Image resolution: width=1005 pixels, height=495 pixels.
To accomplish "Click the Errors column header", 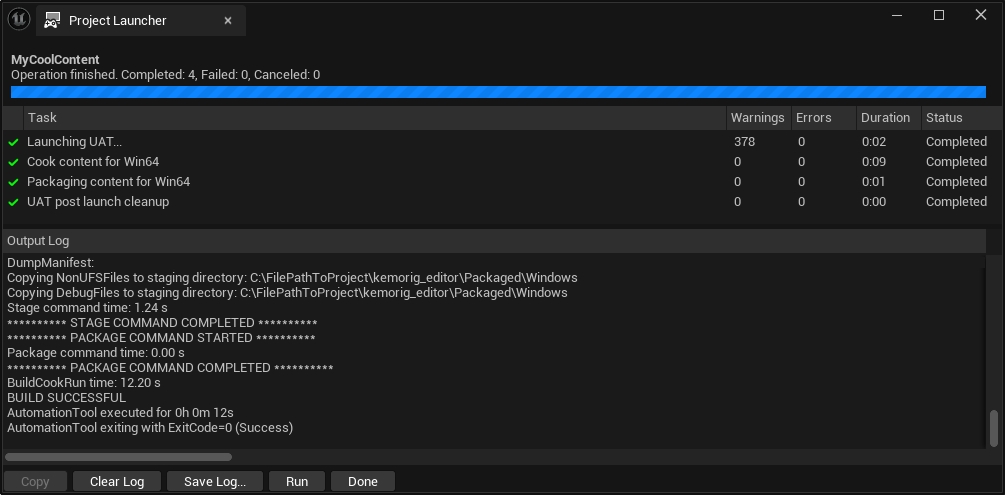I will pos(813,118).
